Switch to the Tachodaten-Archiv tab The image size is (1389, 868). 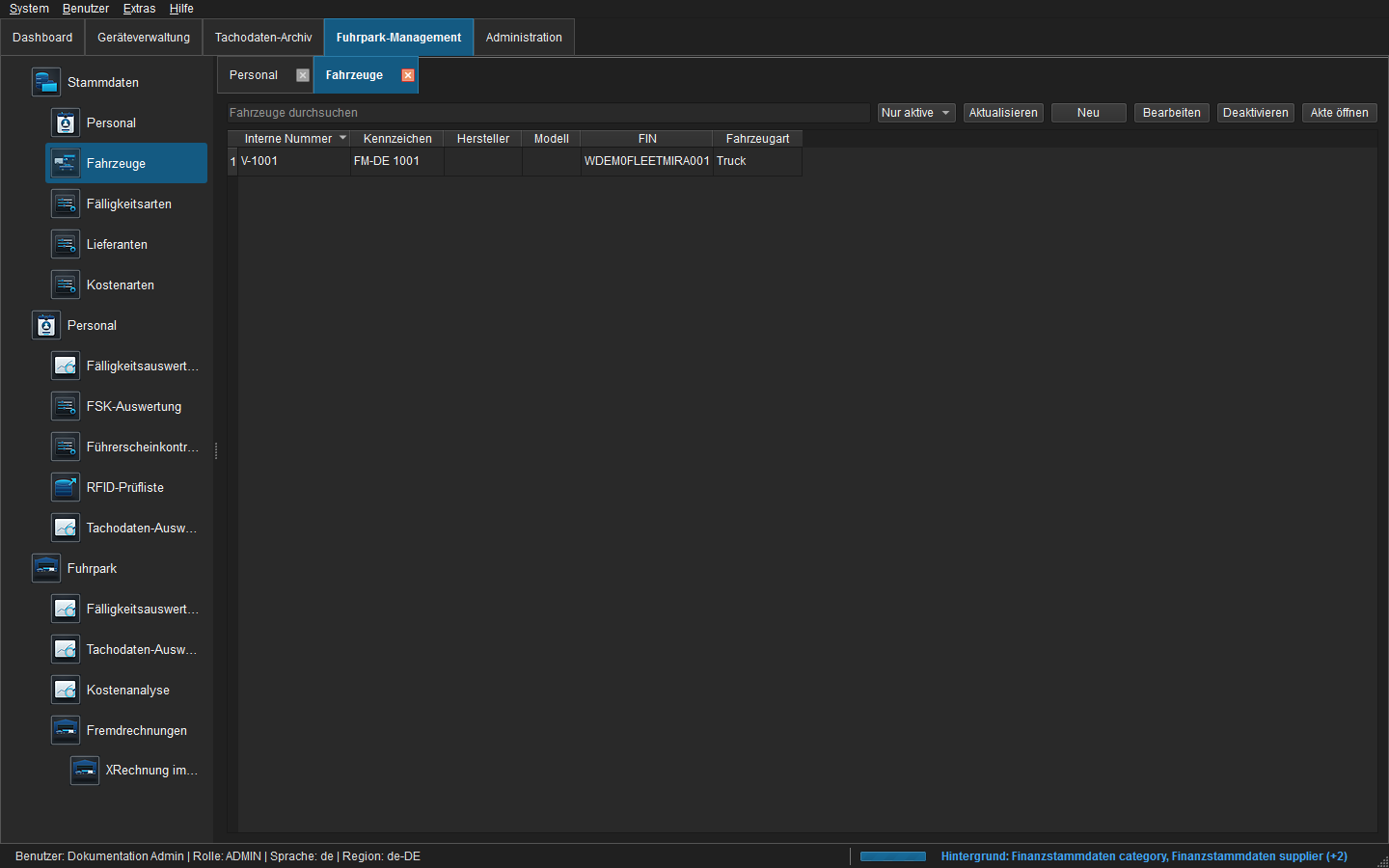[x=263, y=38]
